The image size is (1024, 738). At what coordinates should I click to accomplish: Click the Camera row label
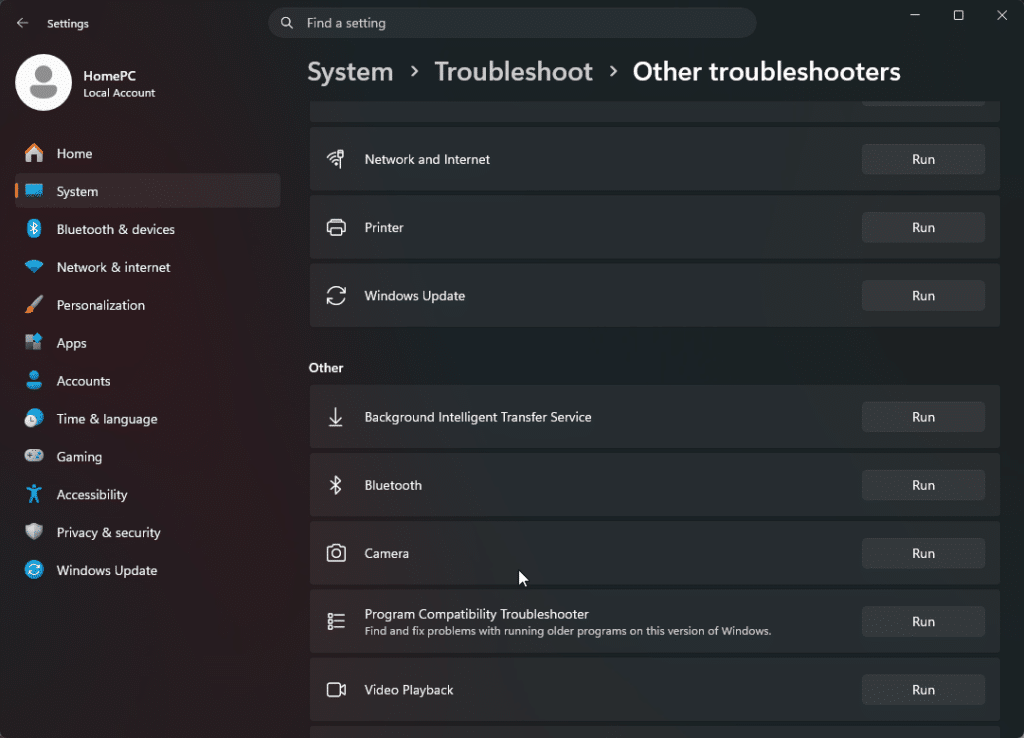(387, 553)
